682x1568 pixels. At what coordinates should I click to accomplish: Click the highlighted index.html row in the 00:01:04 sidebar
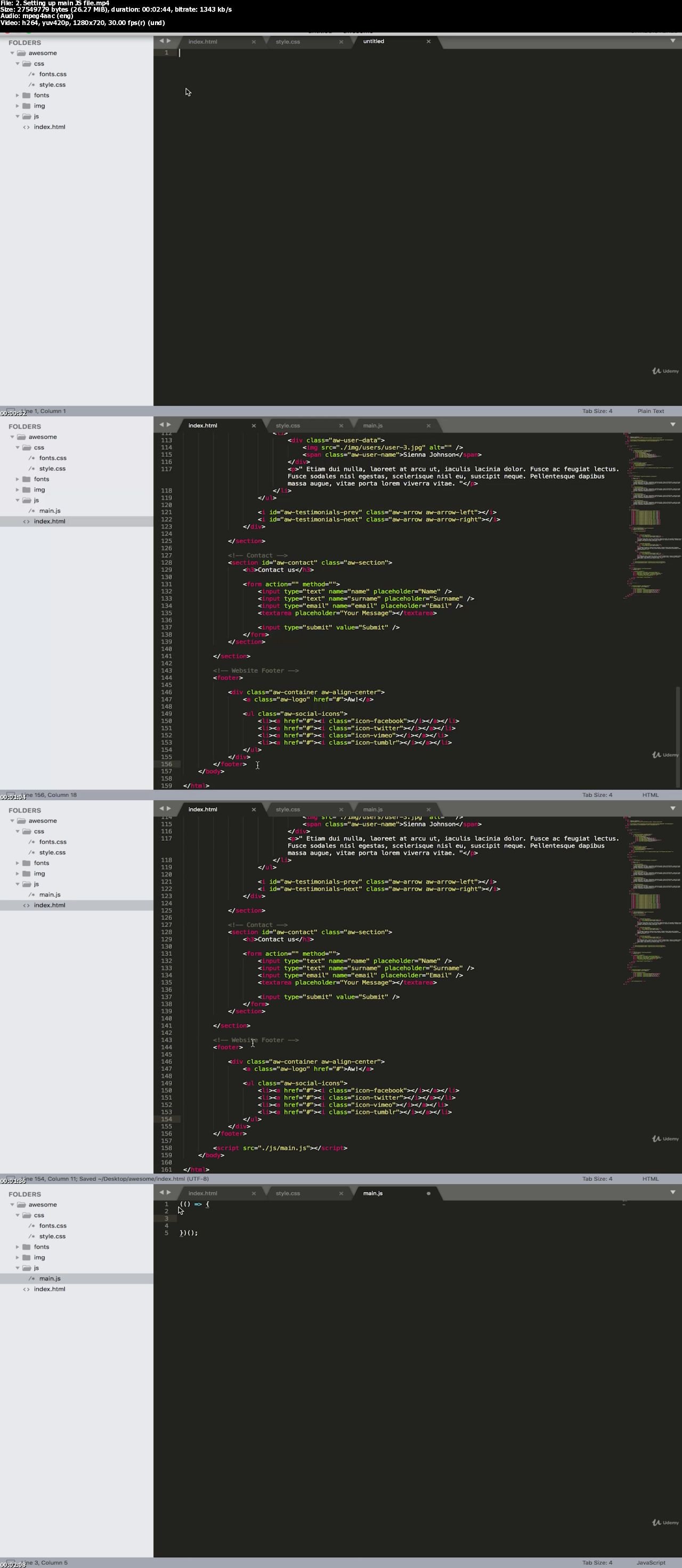coord(77,521)
